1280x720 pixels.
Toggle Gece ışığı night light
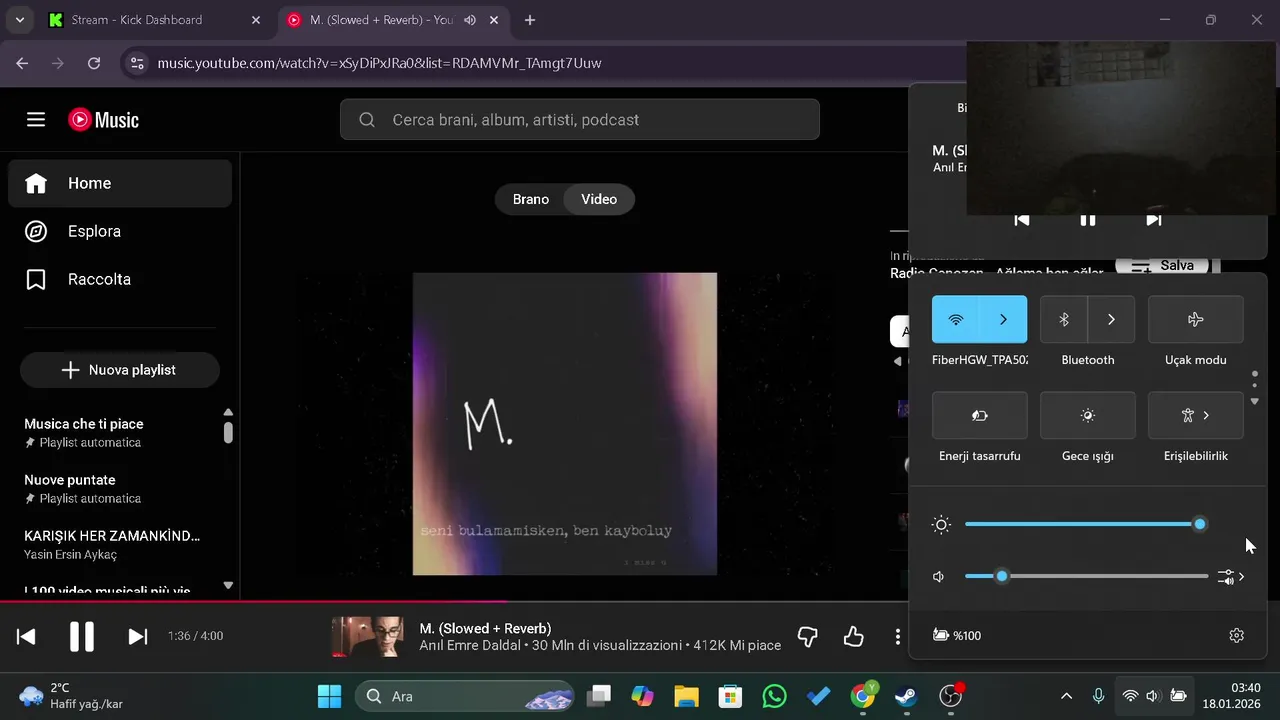(1088, 416)
